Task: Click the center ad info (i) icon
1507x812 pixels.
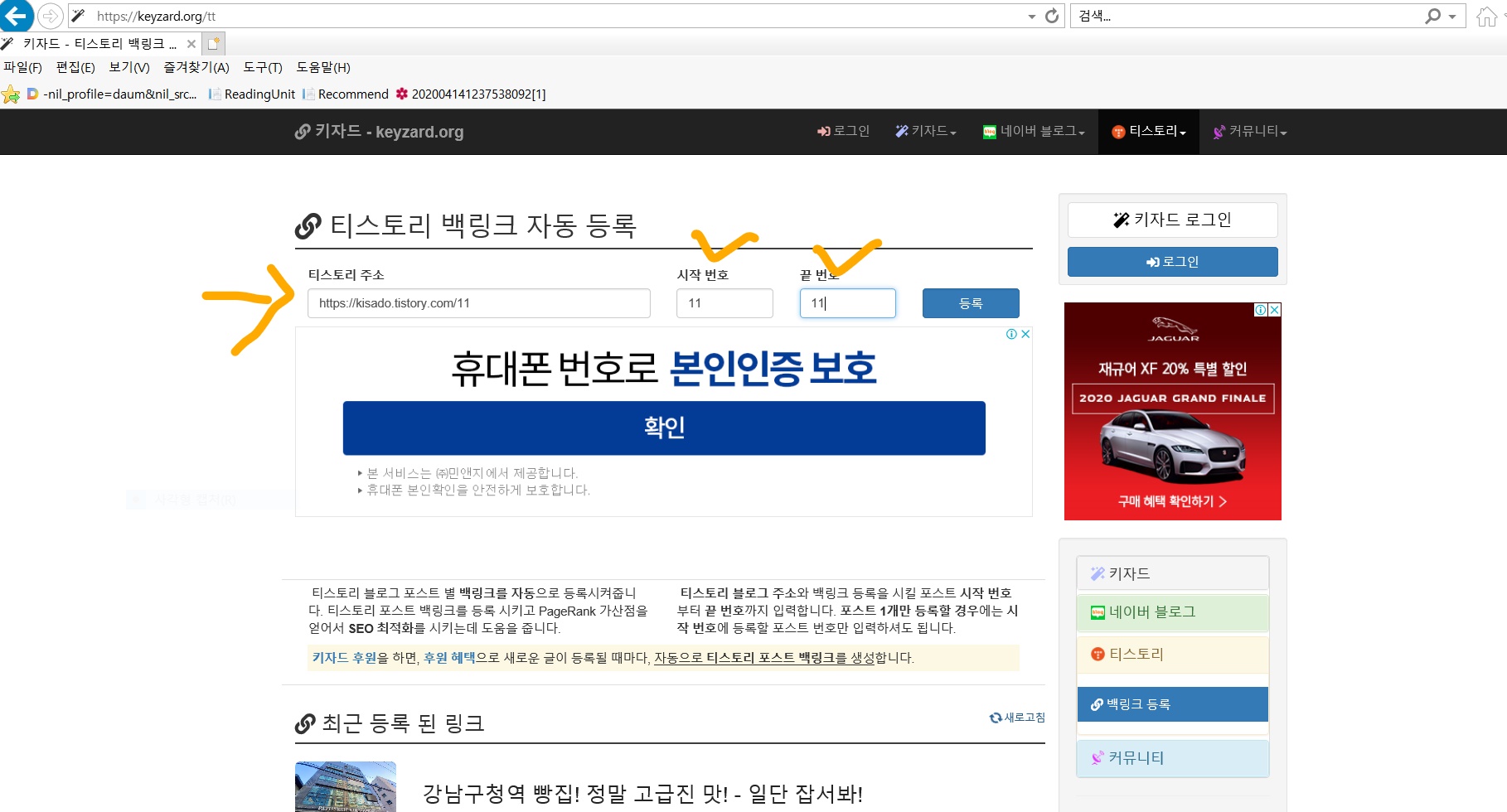Action: coord(1011,334)
